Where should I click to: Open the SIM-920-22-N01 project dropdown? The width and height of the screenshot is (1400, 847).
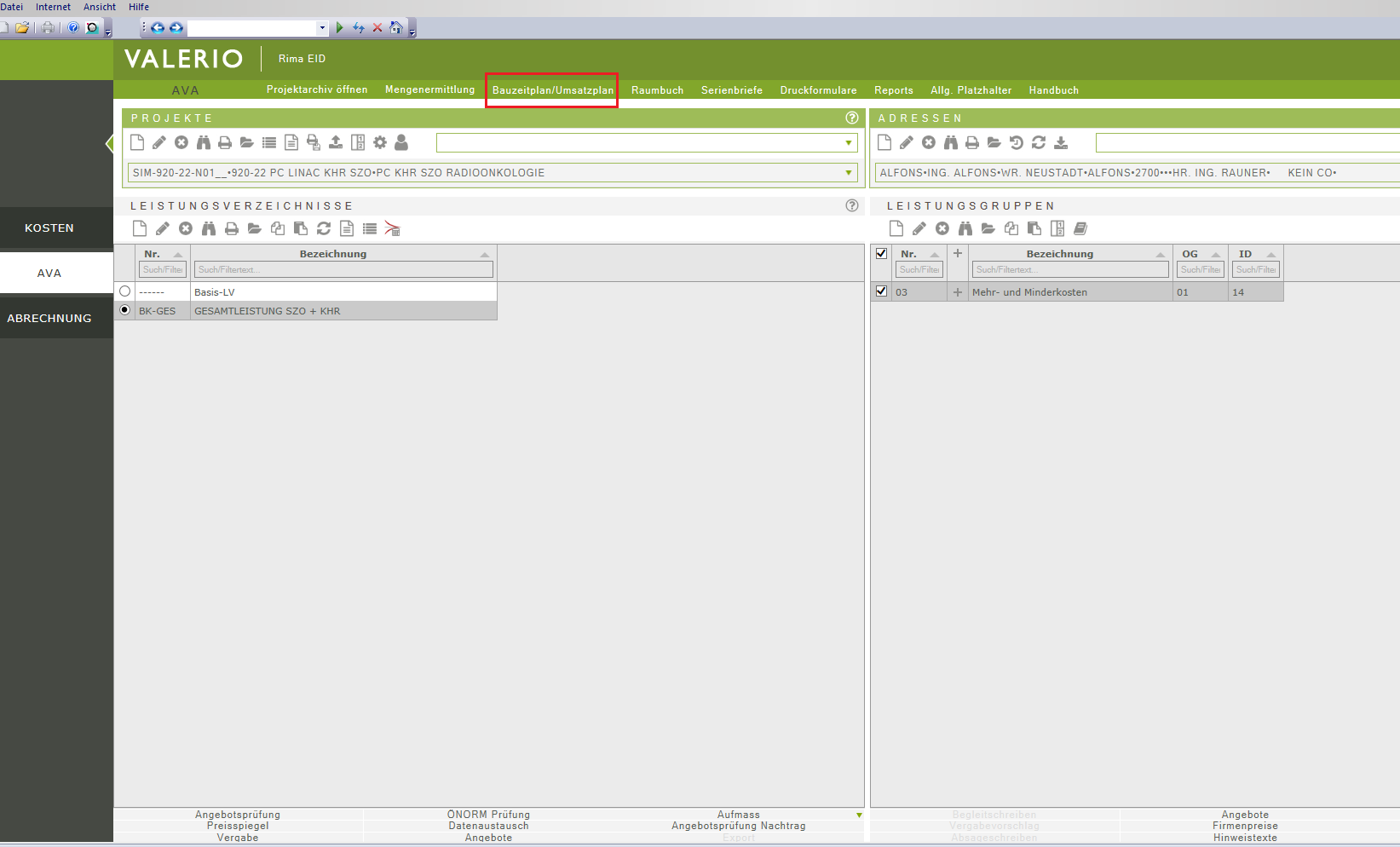(849, 173)
